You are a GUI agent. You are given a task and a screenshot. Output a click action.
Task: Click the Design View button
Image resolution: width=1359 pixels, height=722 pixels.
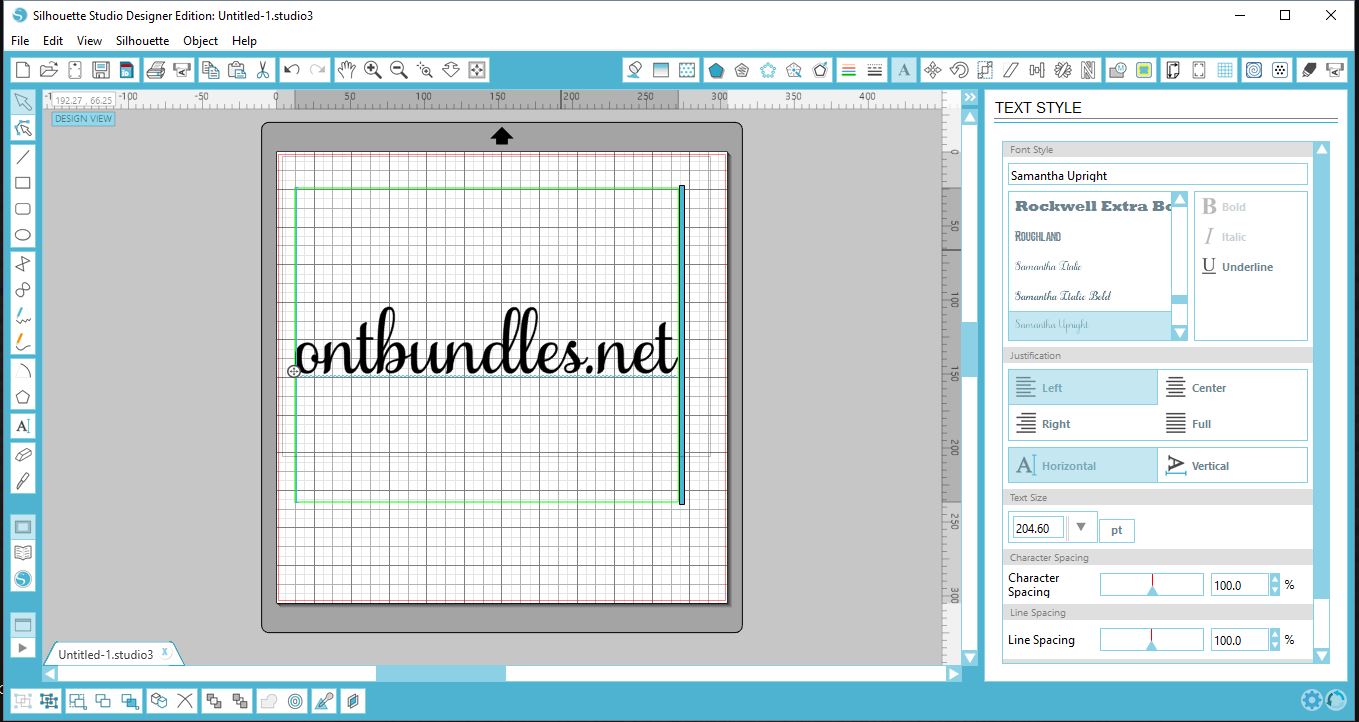point(84,119)
